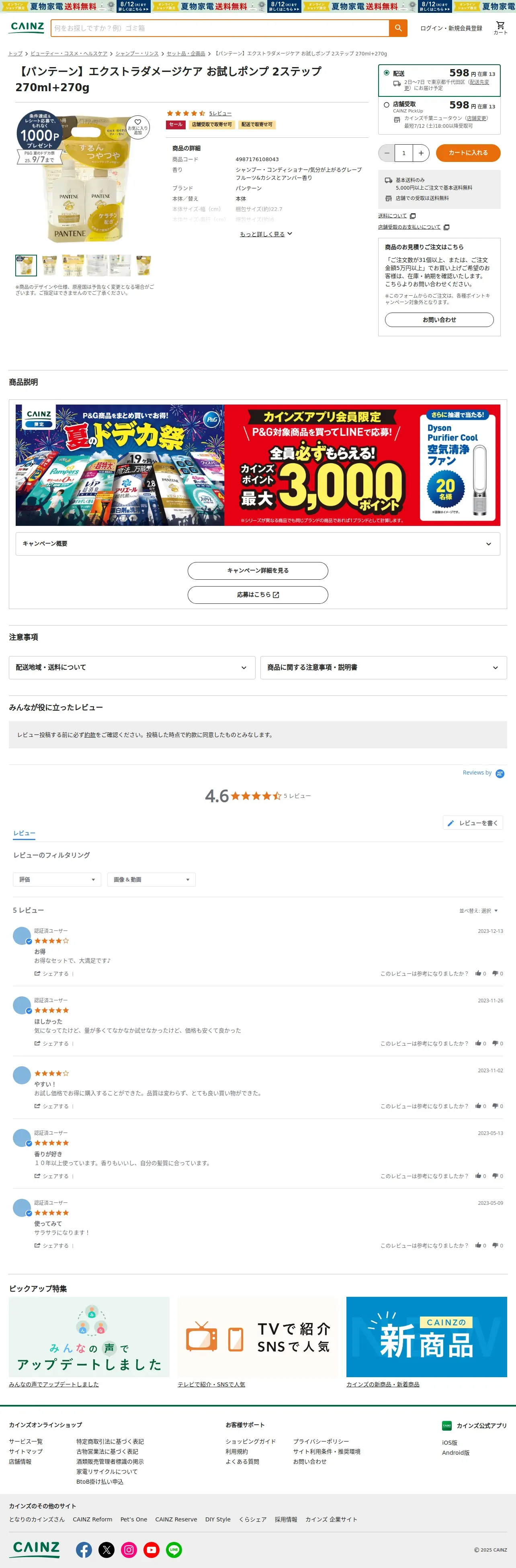
Task: Click thumbs-up on the 2023-05-13 review
Action: (x=478, y=1176)
